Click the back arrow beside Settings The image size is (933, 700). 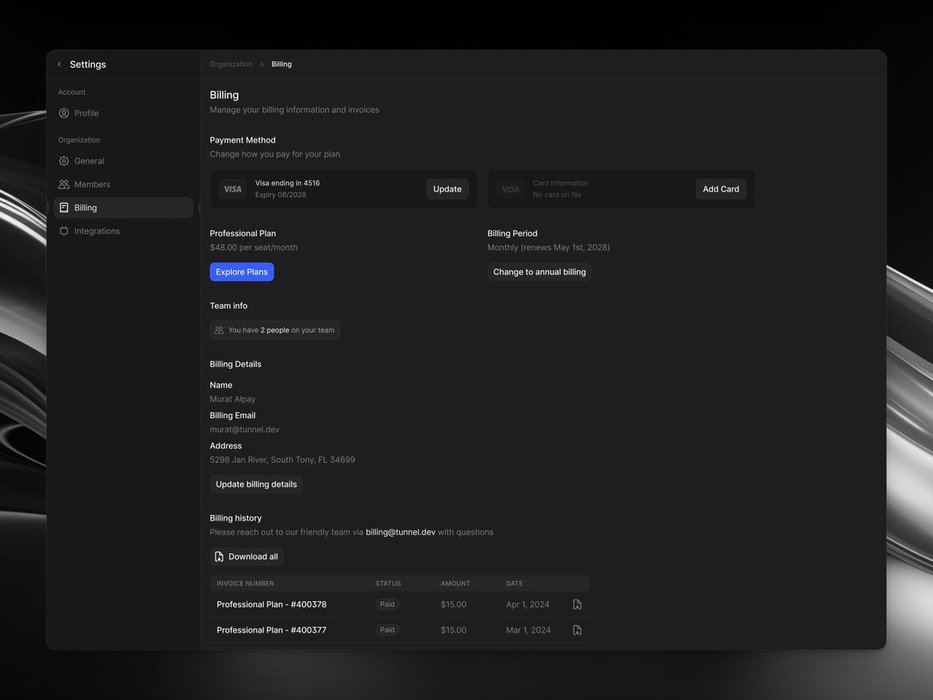click(x=59, y=65)
